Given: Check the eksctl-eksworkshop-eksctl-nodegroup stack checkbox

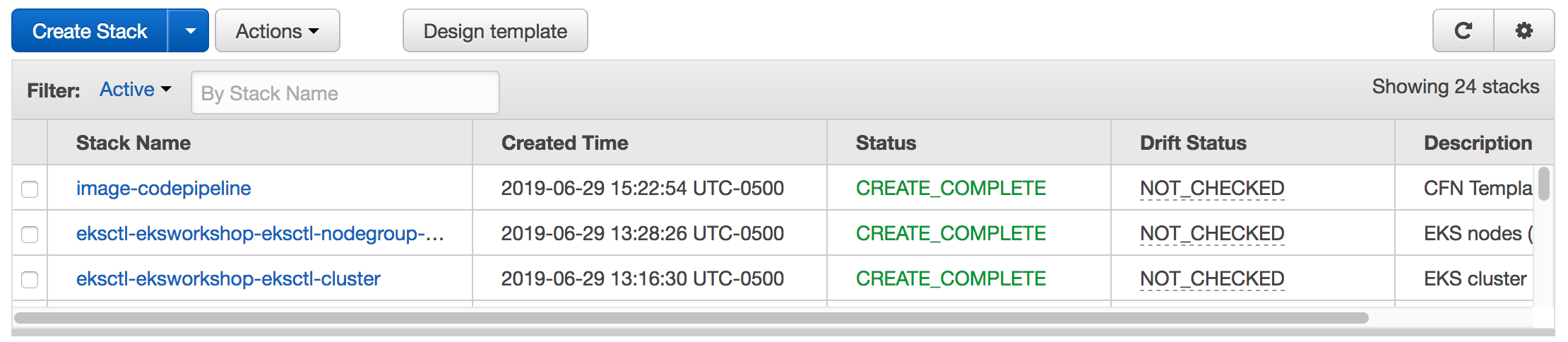Looking at the screenshot, I should [30, 234].
